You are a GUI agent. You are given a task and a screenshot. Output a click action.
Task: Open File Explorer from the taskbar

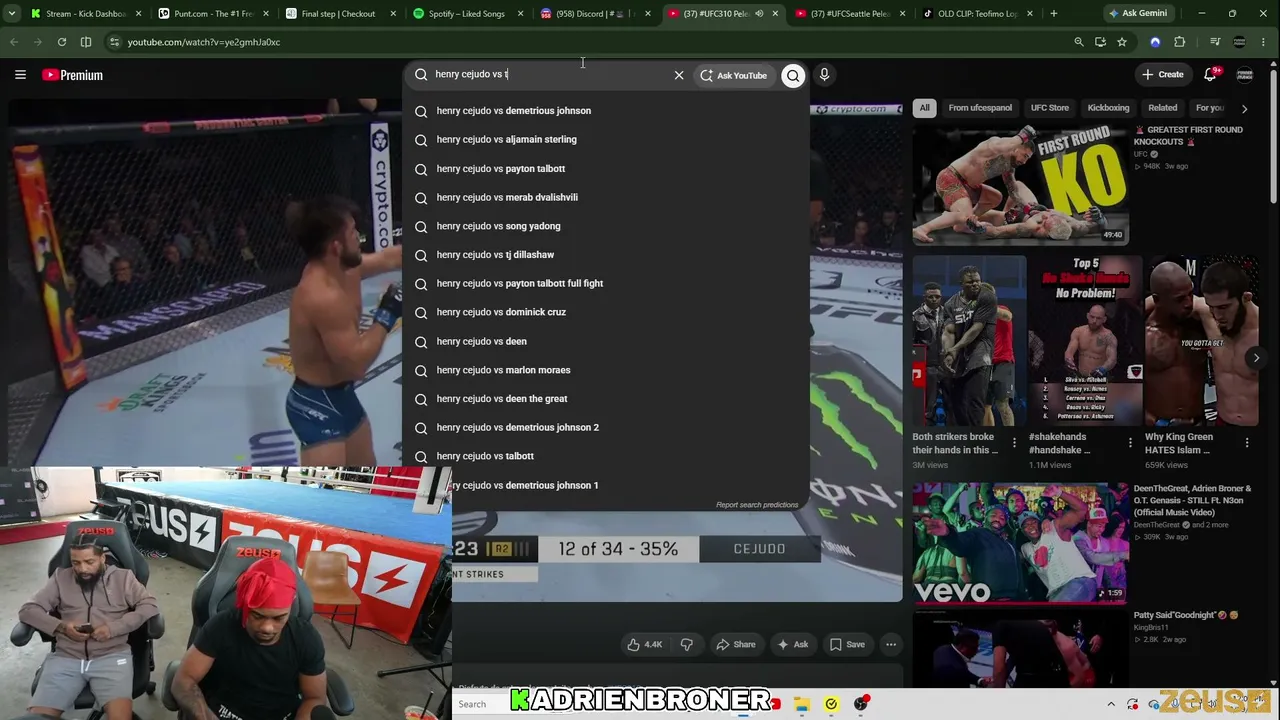point(802,704)
